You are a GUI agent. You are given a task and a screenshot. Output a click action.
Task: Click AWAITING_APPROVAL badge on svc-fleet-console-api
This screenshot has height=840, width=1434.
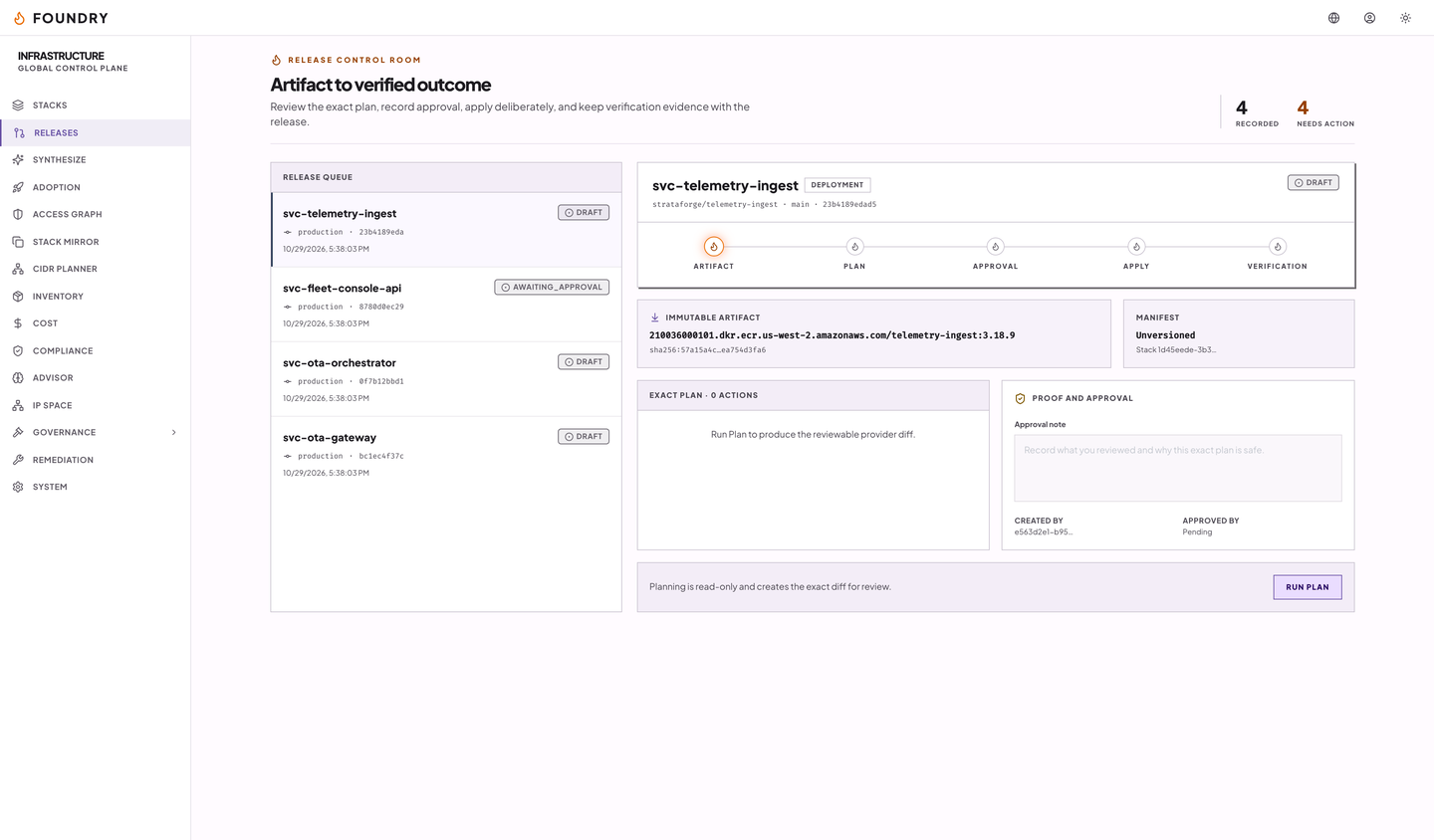552,287
